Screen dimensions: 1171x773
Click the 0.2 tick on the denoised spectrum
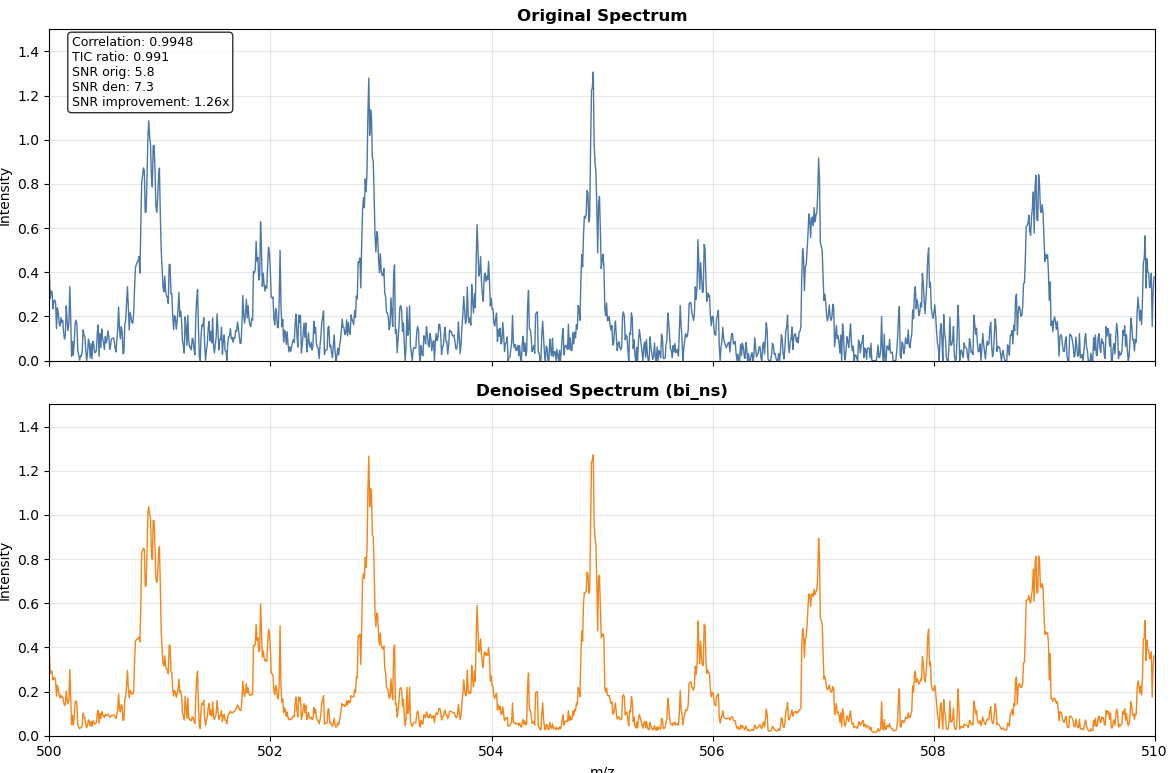(29, 692)
